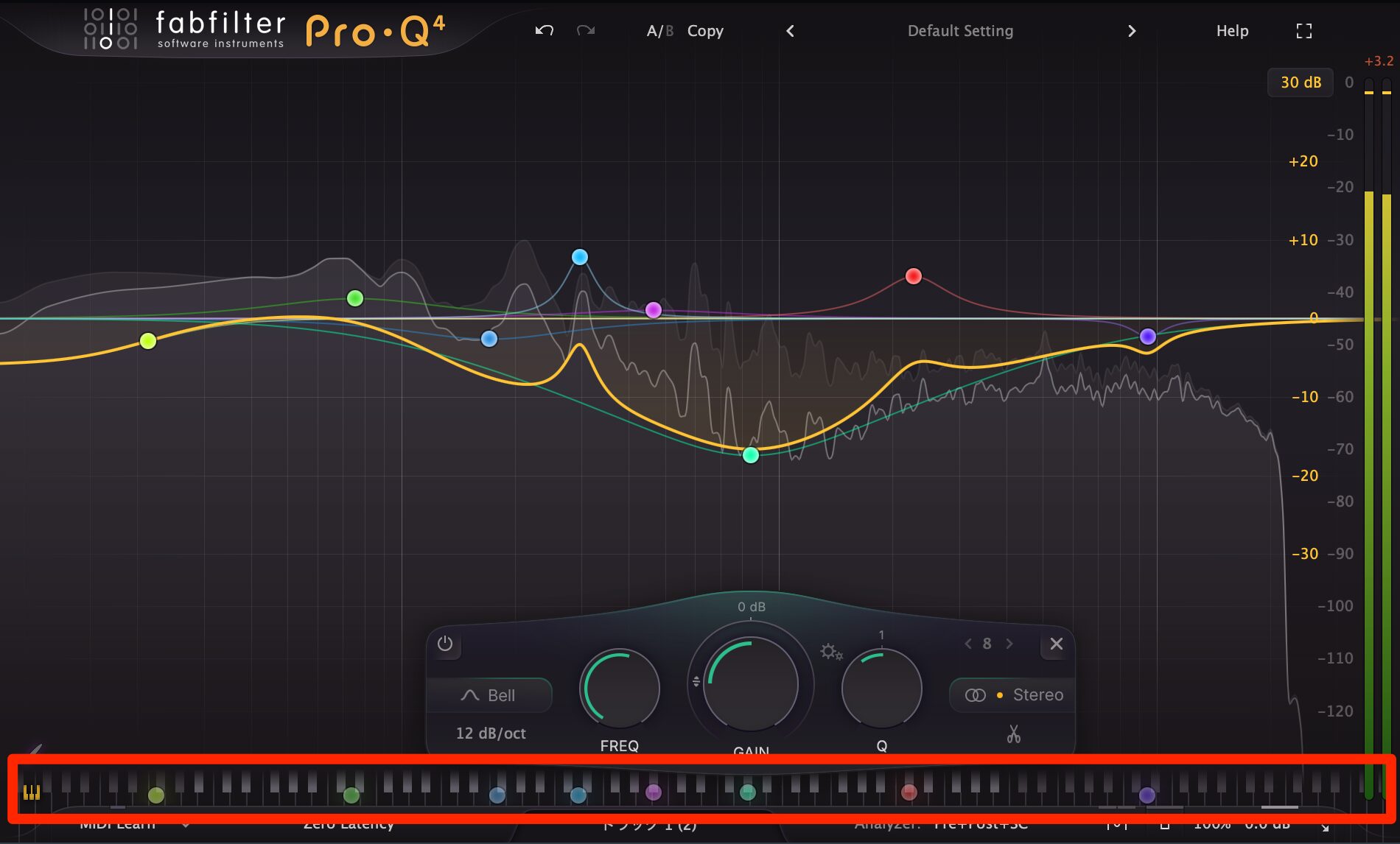Copy current state to other A/B slot
The height and width of the screenshot is (844, 1400).
705,31
